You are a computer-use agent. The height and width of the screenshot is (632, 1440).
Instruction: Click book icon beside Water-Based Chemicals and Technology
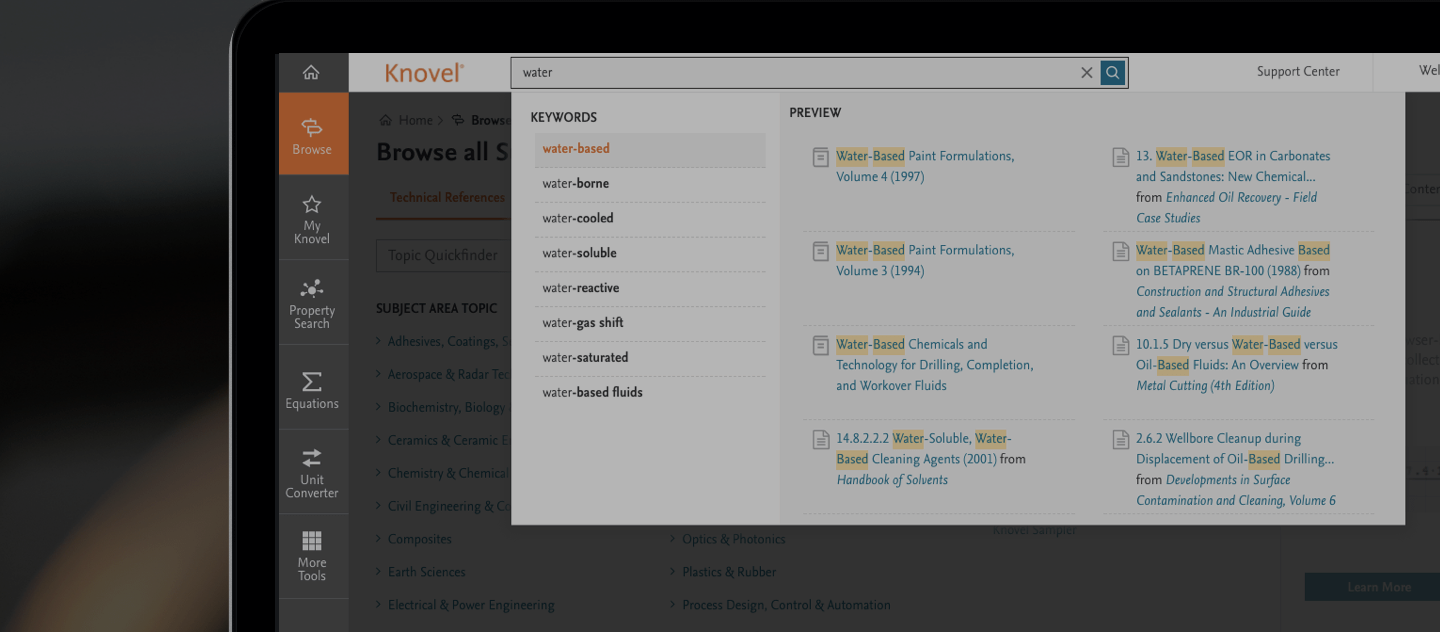point(820,345)
